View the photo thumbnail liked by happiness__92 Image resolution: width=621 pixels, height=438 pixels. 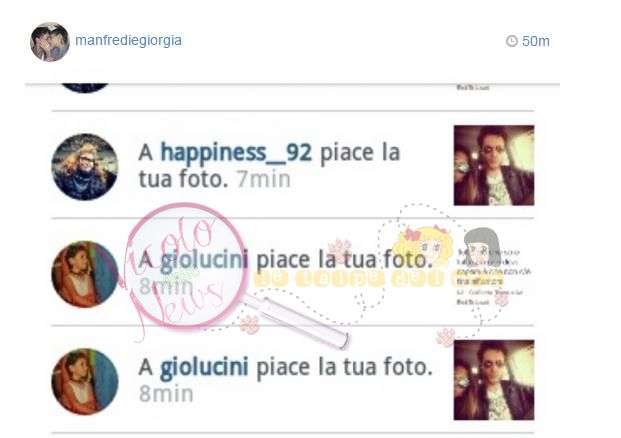coord(494,165)
